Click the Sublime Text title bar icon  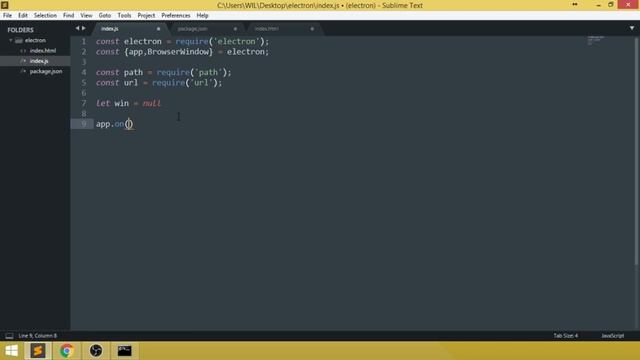[x=4, y=5]
